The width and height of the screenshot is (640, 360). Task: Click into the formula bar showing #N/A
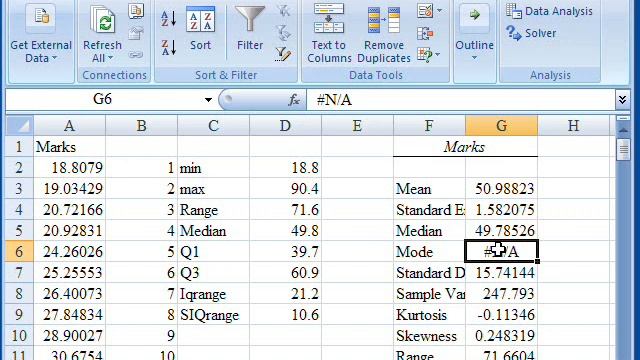tap(460, 100)
